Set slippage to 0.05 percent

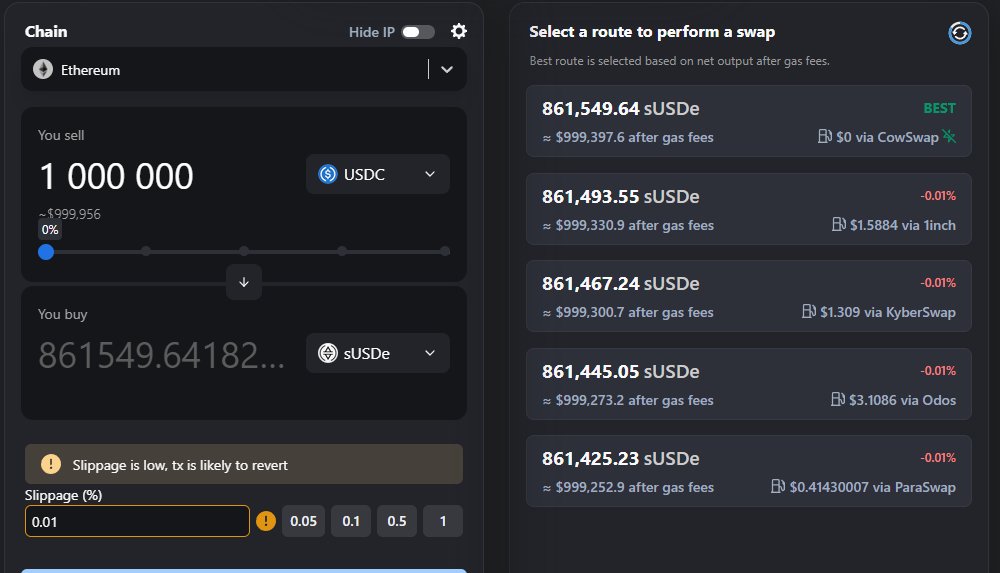point(303,521)
